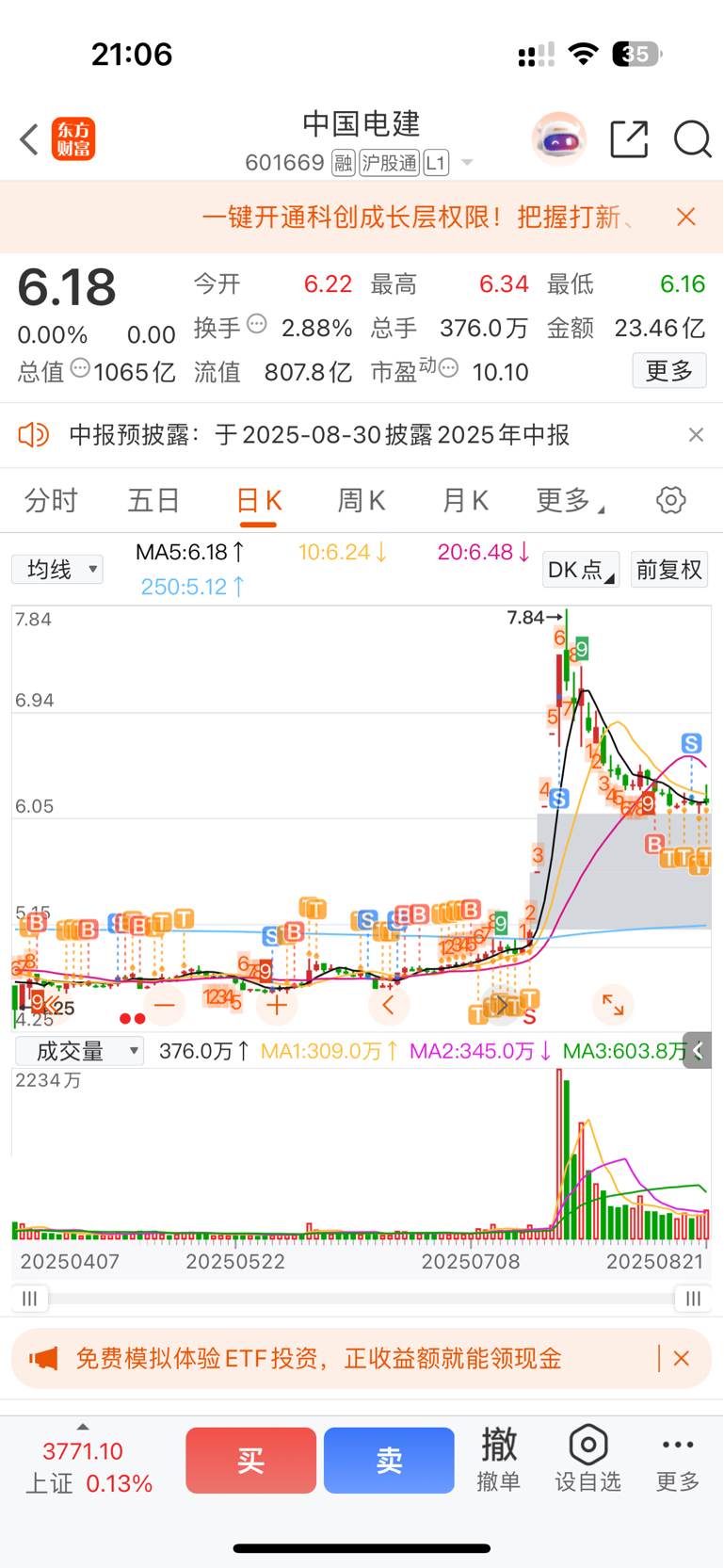The width and height of the screenshot is (724, 1568).
Task: Tap the info icon beside 换手
Action: pyautogui.click(x=257, y=325)
